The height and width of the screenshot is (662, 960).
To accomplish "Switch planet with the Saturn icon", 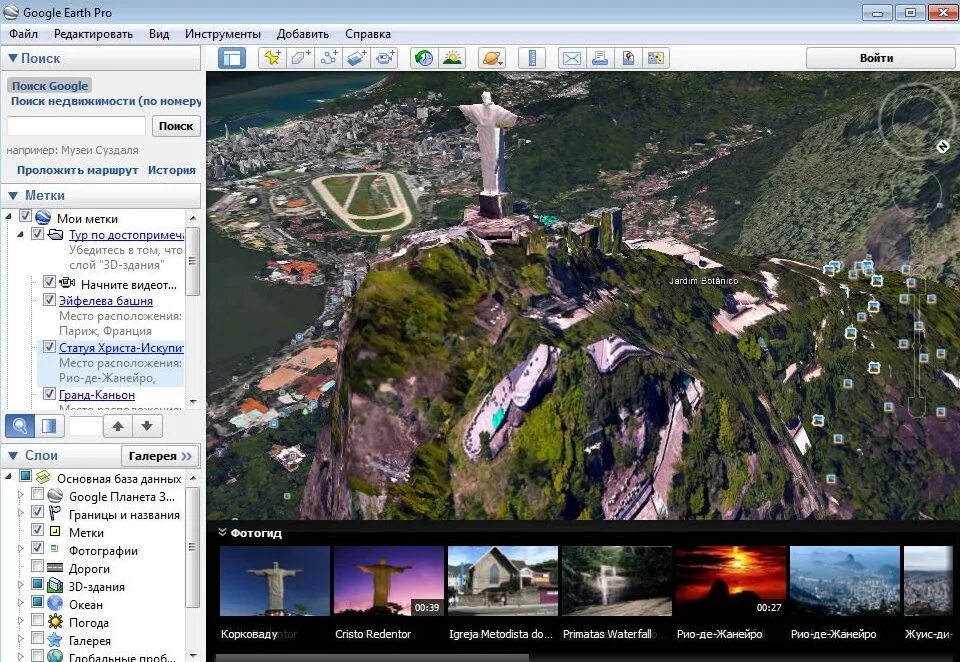I will tap(492, 58).
